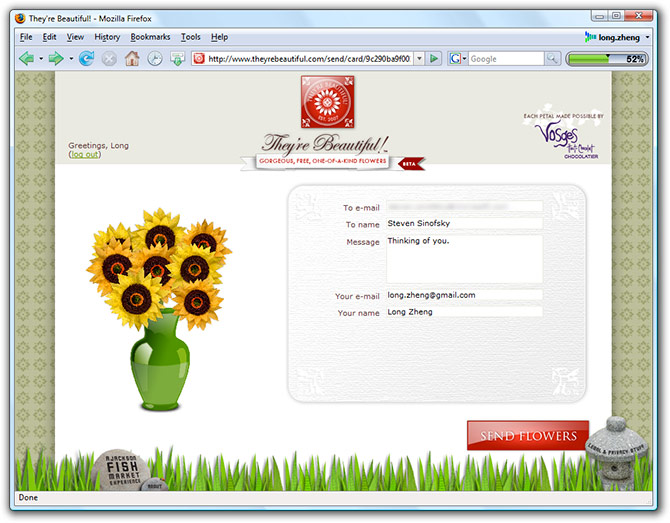
Task: Open the Bookmarks menu
Action: pos(150,37)
